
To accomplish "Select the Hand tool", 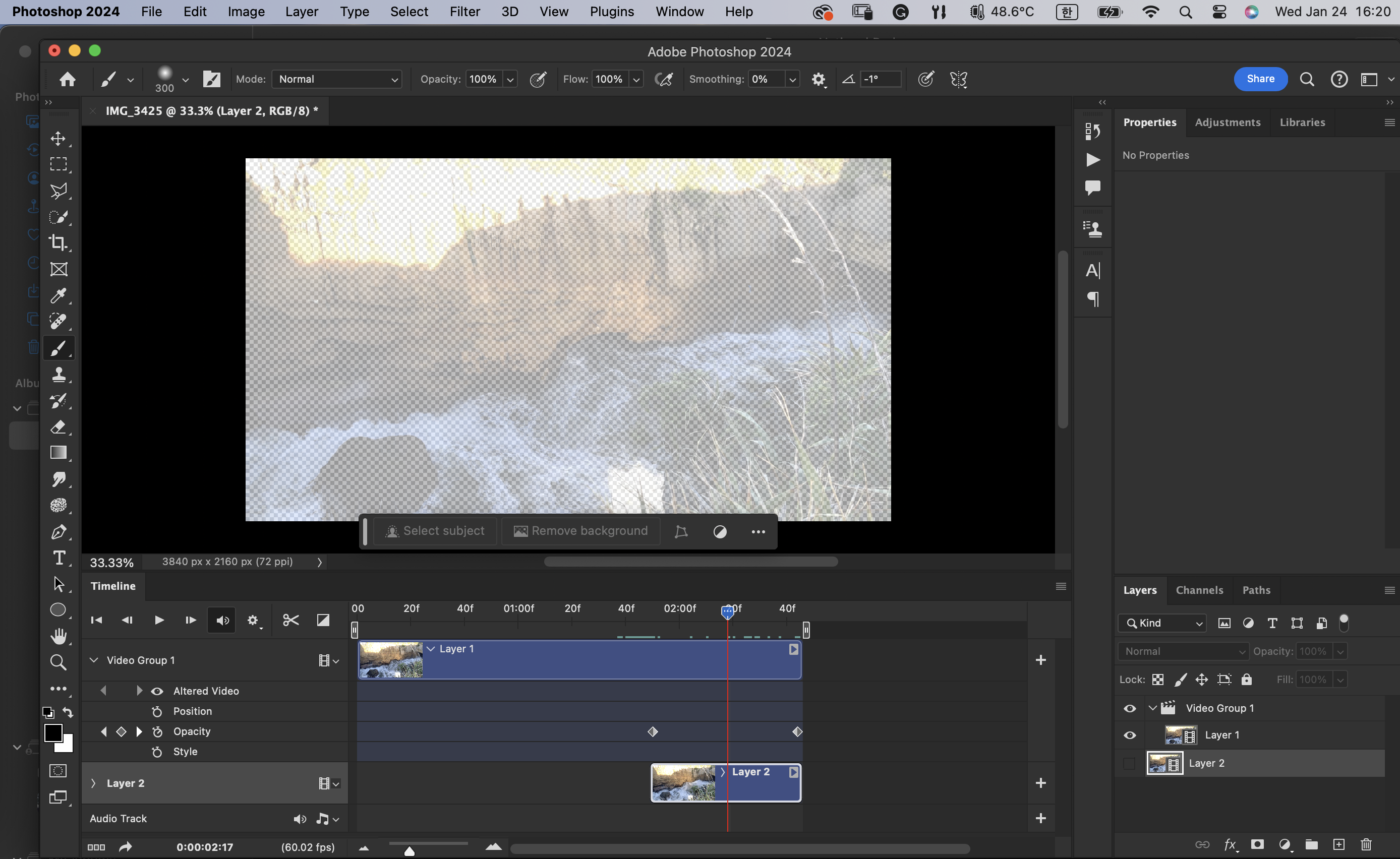I will [x=58, y=636].
